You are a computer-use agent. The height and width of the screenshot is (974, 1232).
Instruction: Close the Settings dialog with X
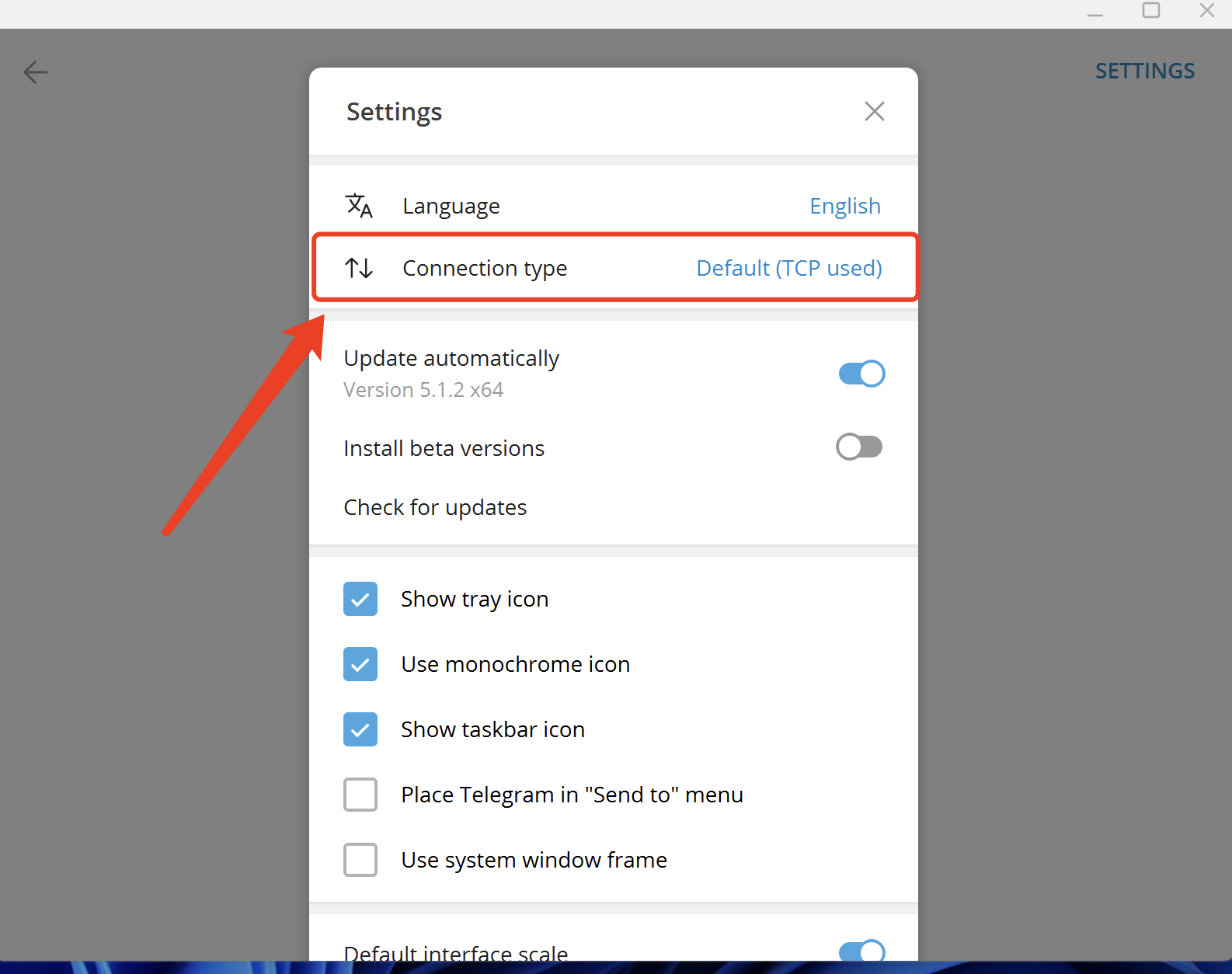[x=875, y=112]
